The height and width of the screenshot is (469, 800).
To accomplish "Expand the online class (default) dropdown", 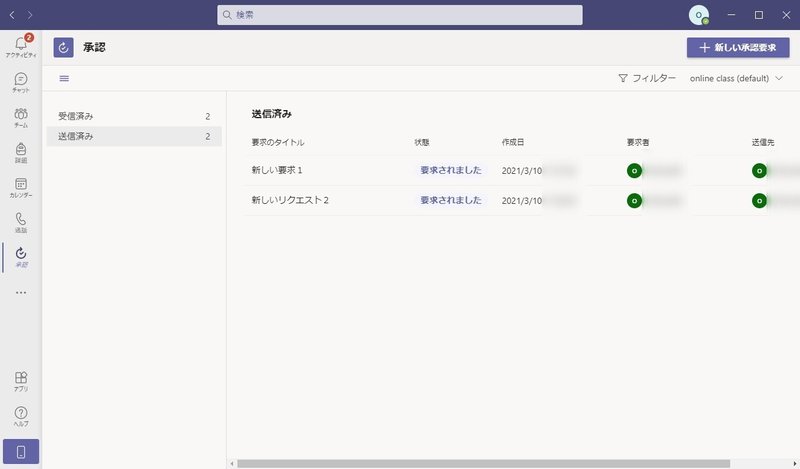I will click(736, 78).
